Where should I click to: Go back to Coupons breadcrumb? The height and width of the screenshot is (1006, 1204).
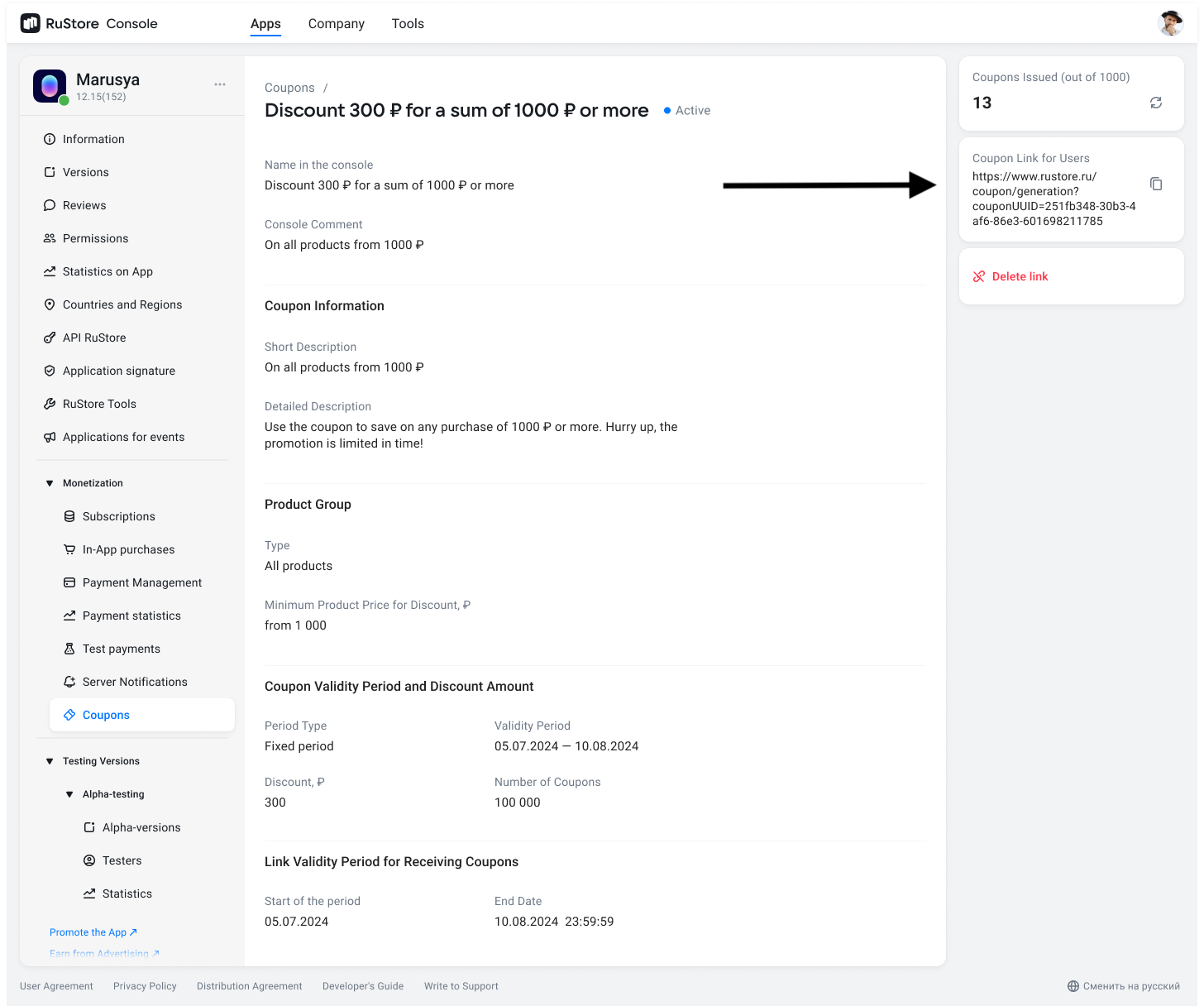tap(289, 88)
